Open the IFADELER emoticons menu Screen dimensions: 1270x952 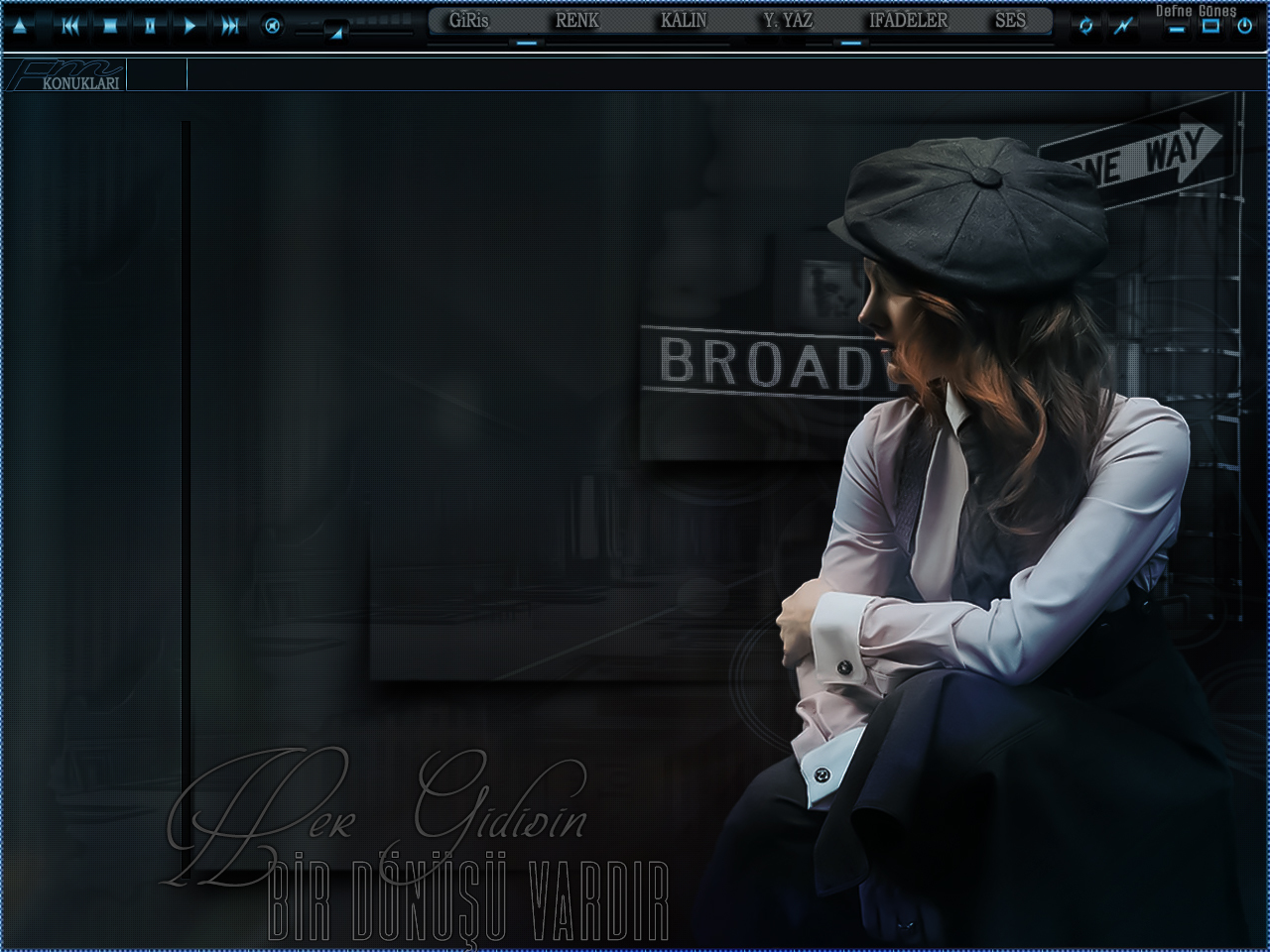pos(908,21)
